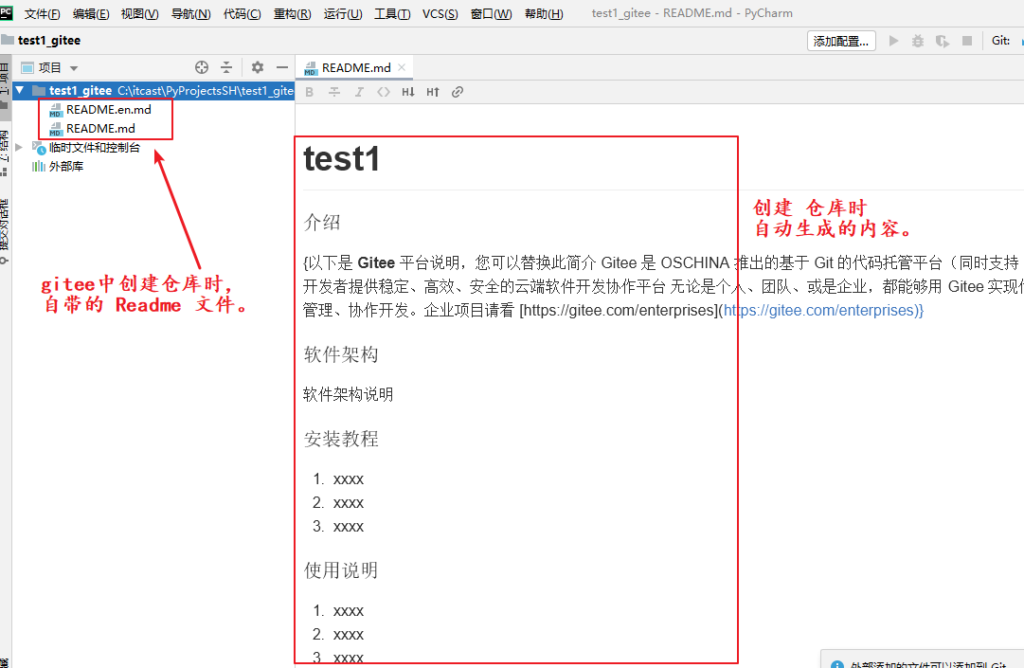
Task: Click the collapse all icon in project panel
Action: point(227,68)
